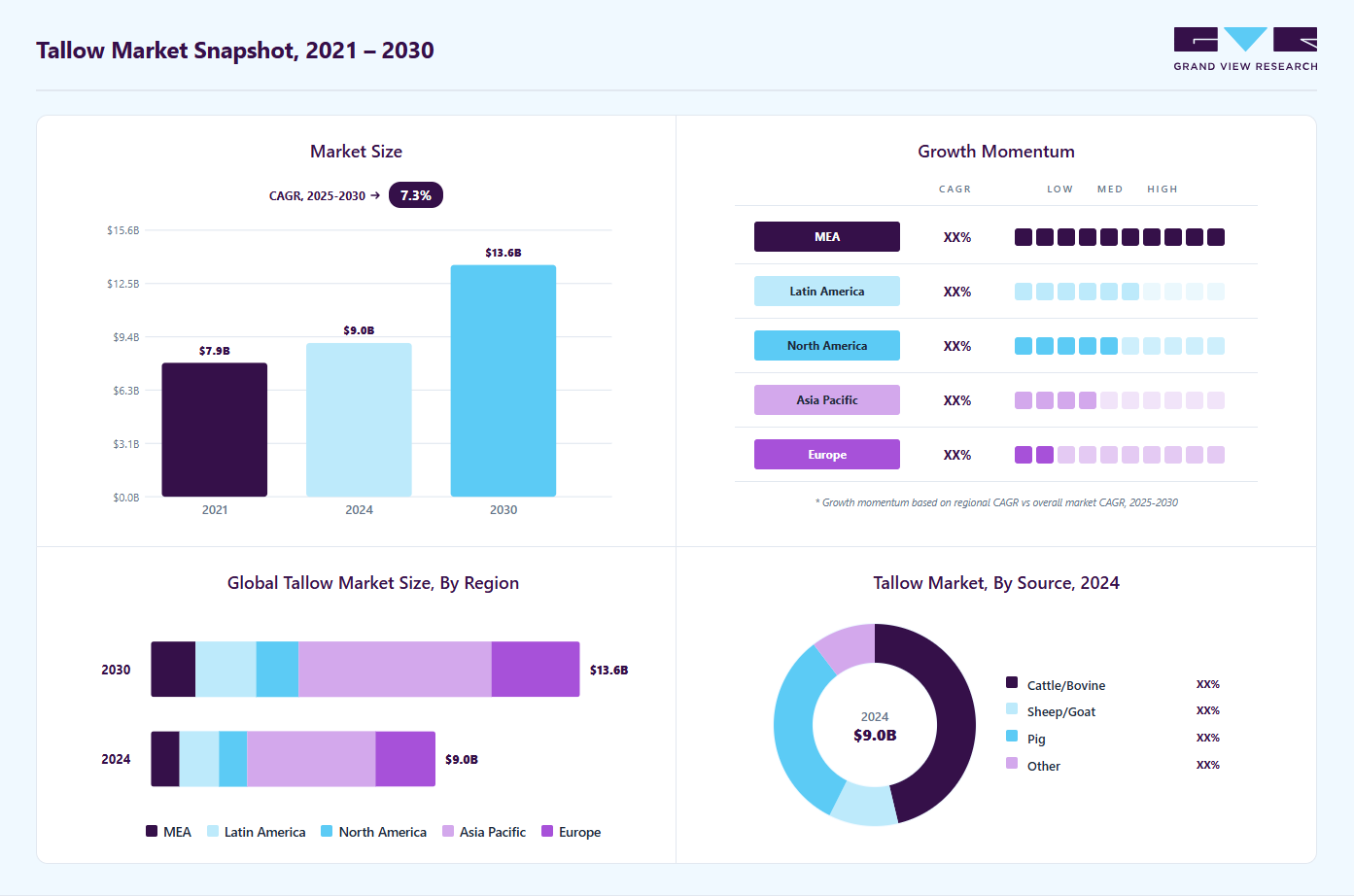Viewport: 1354px width, 896px height.
Task: Click the MEA growth momentum indicator row
Action: coord(1120,237)
